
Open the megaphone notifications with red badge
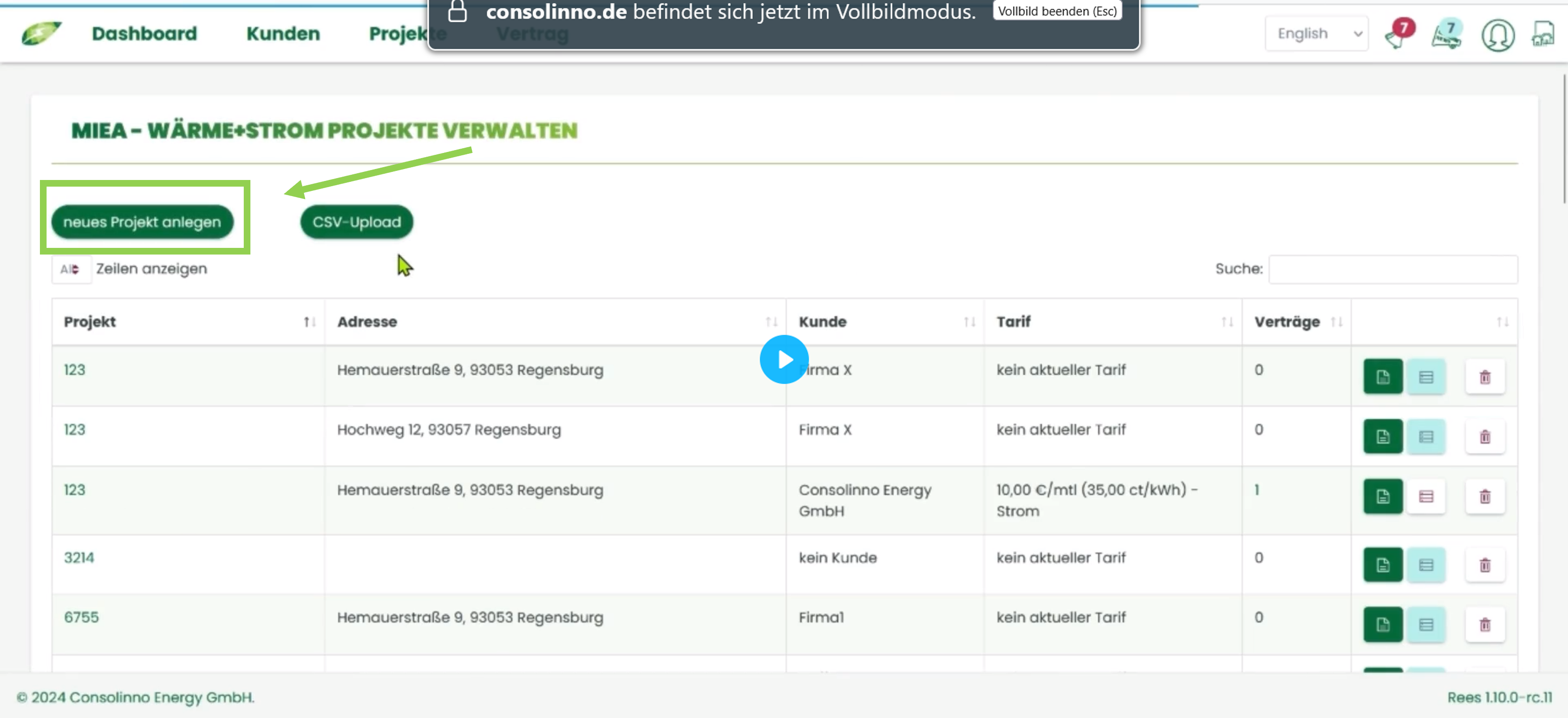1400,33
